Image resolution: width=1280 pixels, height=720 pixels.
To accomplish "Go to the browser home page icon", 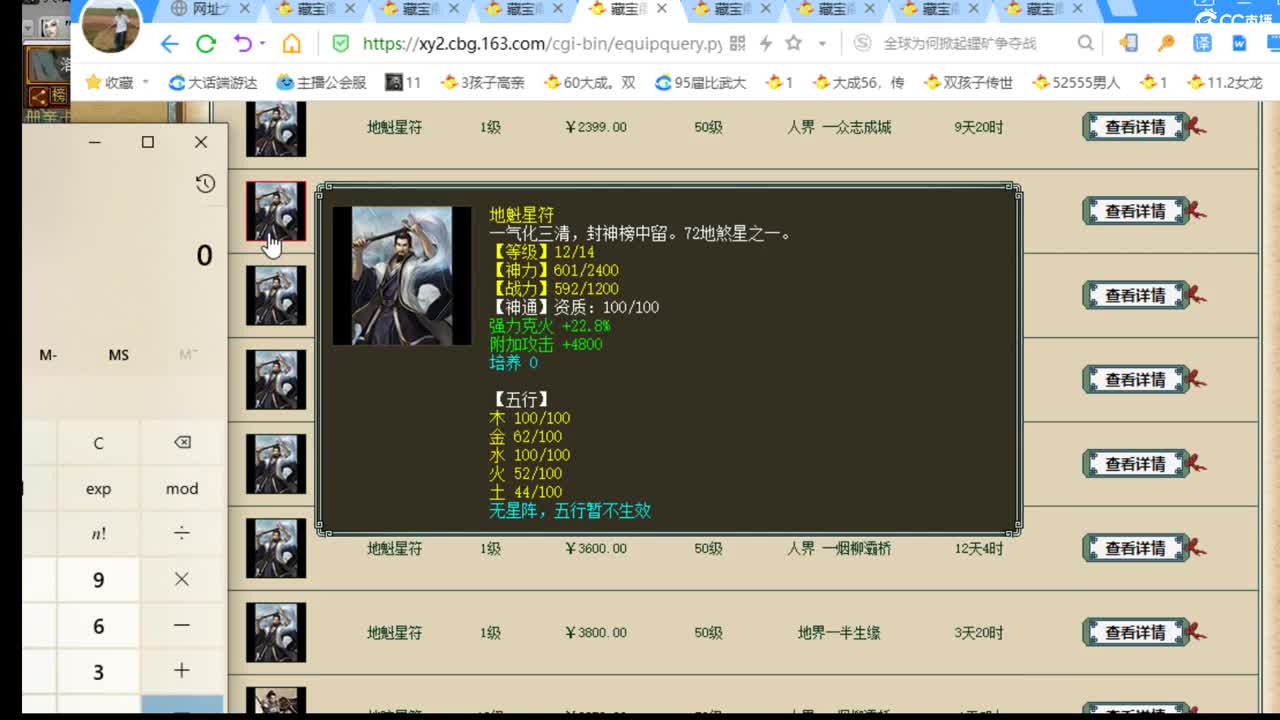I will [292, 44].
